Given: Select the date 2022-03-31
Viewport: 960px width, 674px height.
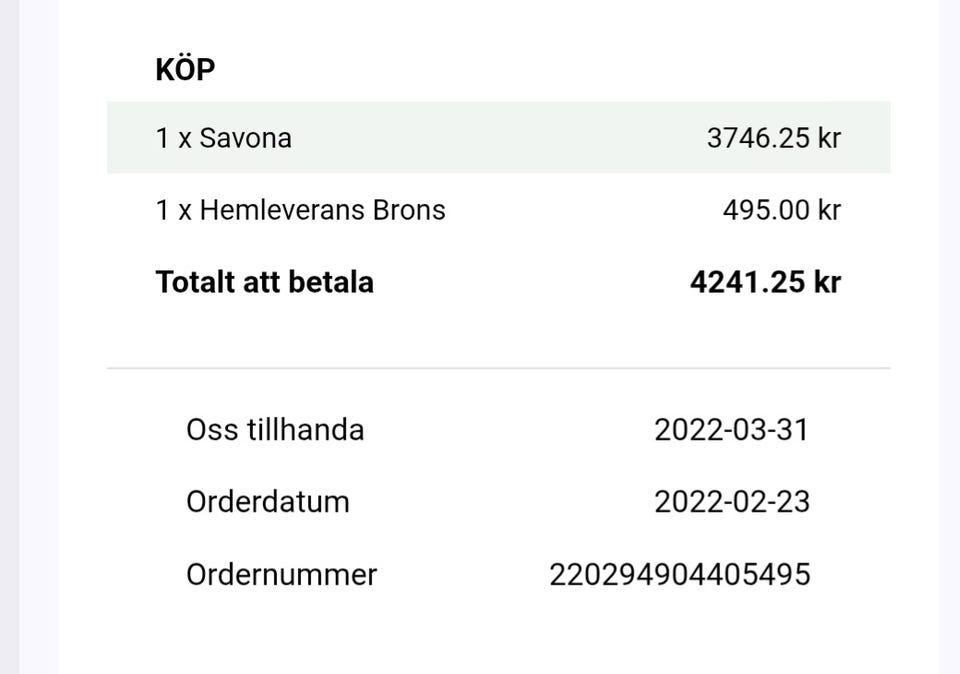Looking at the screenshot, I should coord(731,430).
